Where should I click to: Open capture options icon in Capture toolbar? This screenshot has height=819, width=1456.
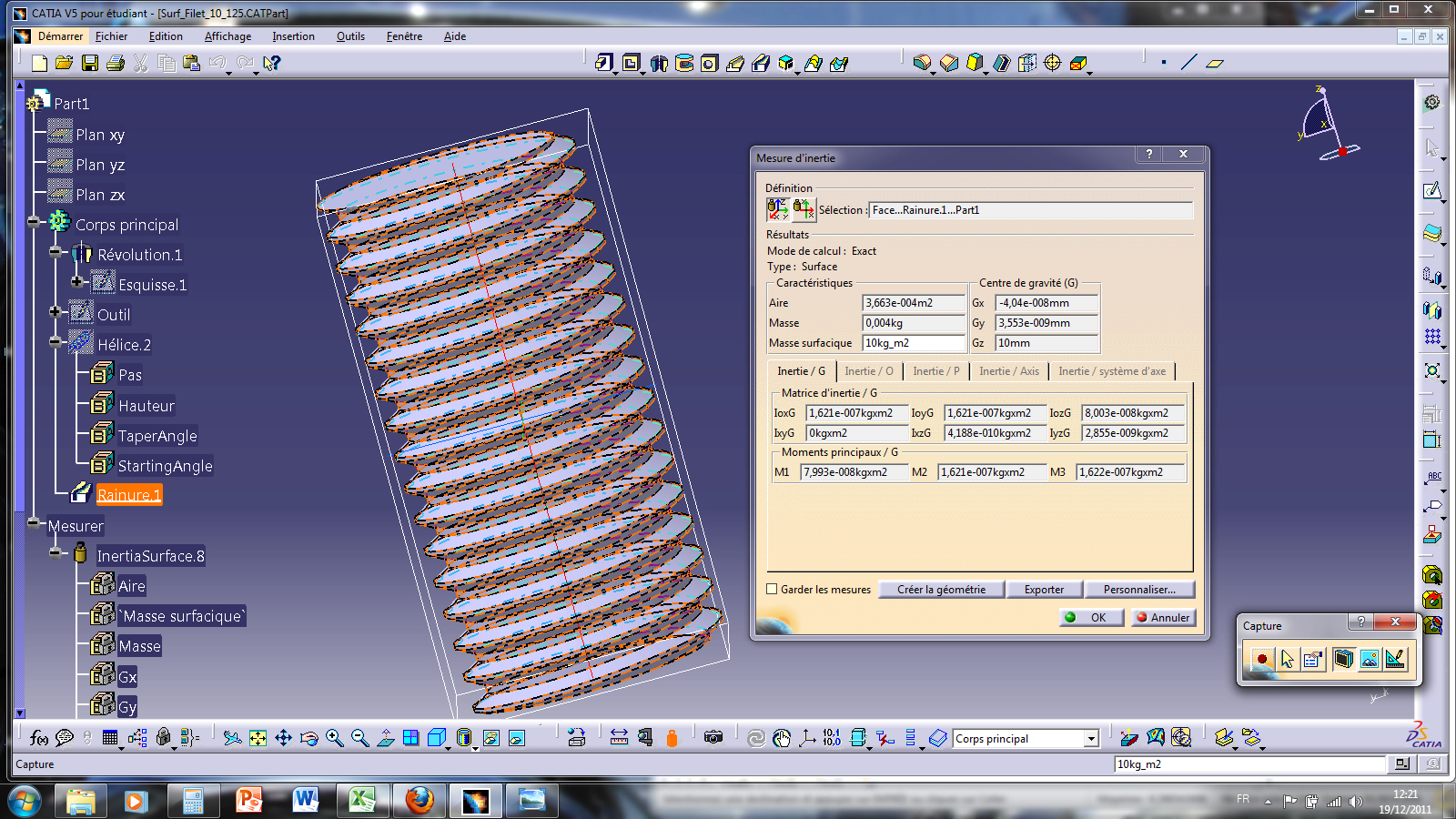point(1312,659)
